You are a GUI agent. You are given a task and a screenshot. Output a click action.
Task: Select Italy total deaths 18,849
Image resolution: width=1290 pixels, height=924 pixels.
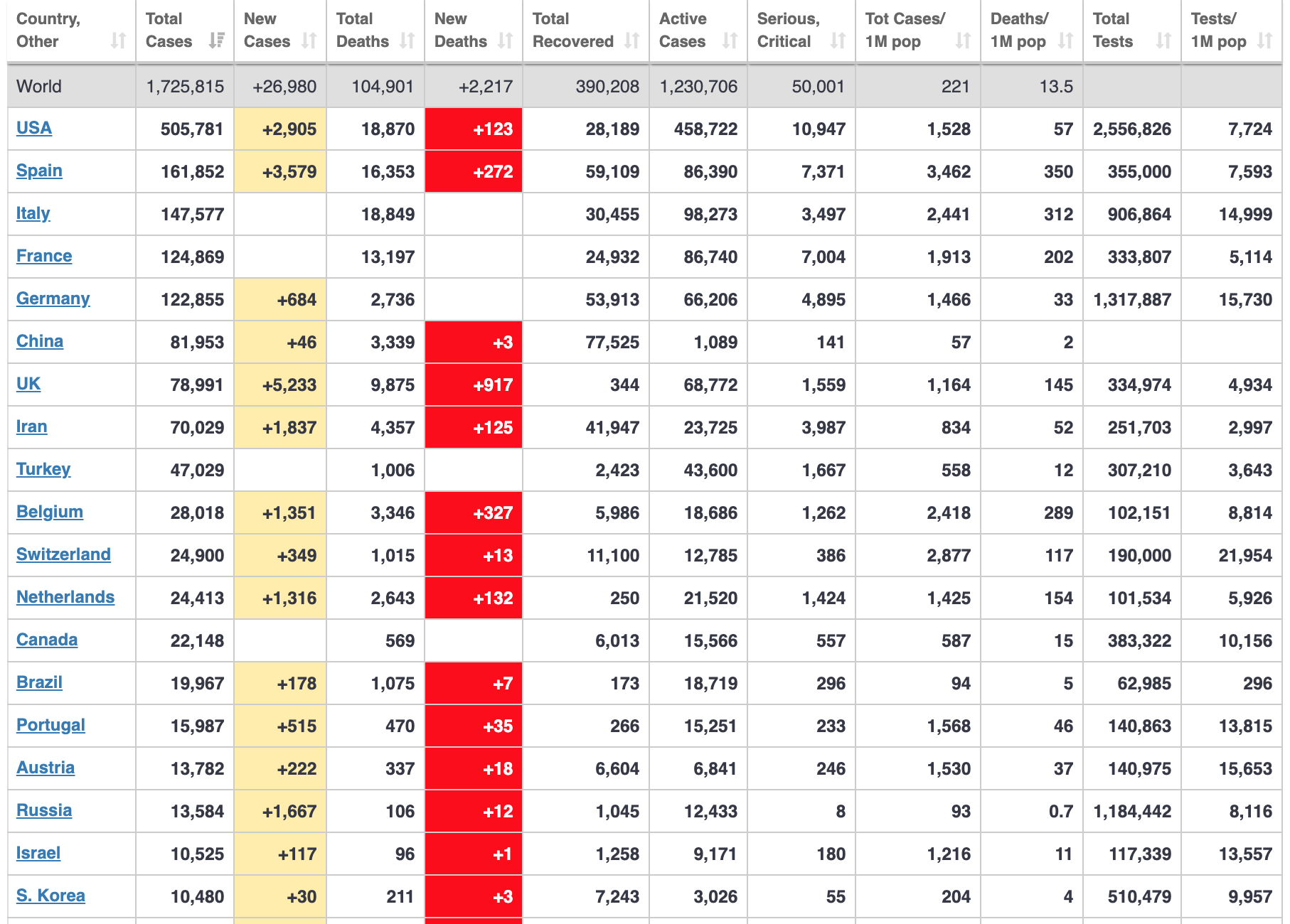(388, 215)
